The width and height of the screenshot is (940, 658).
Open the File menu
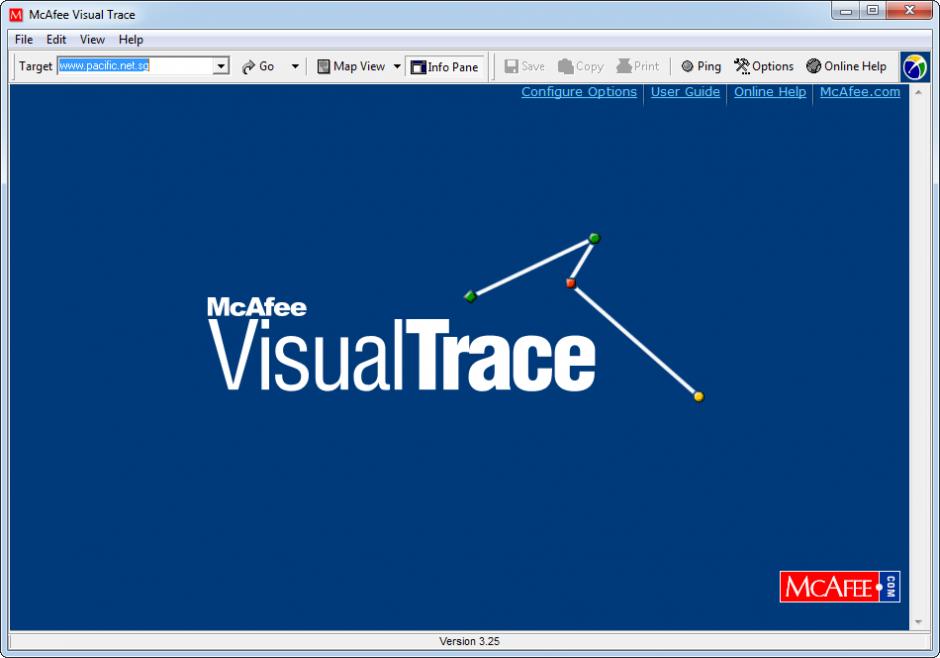click(x=24, y=40)
